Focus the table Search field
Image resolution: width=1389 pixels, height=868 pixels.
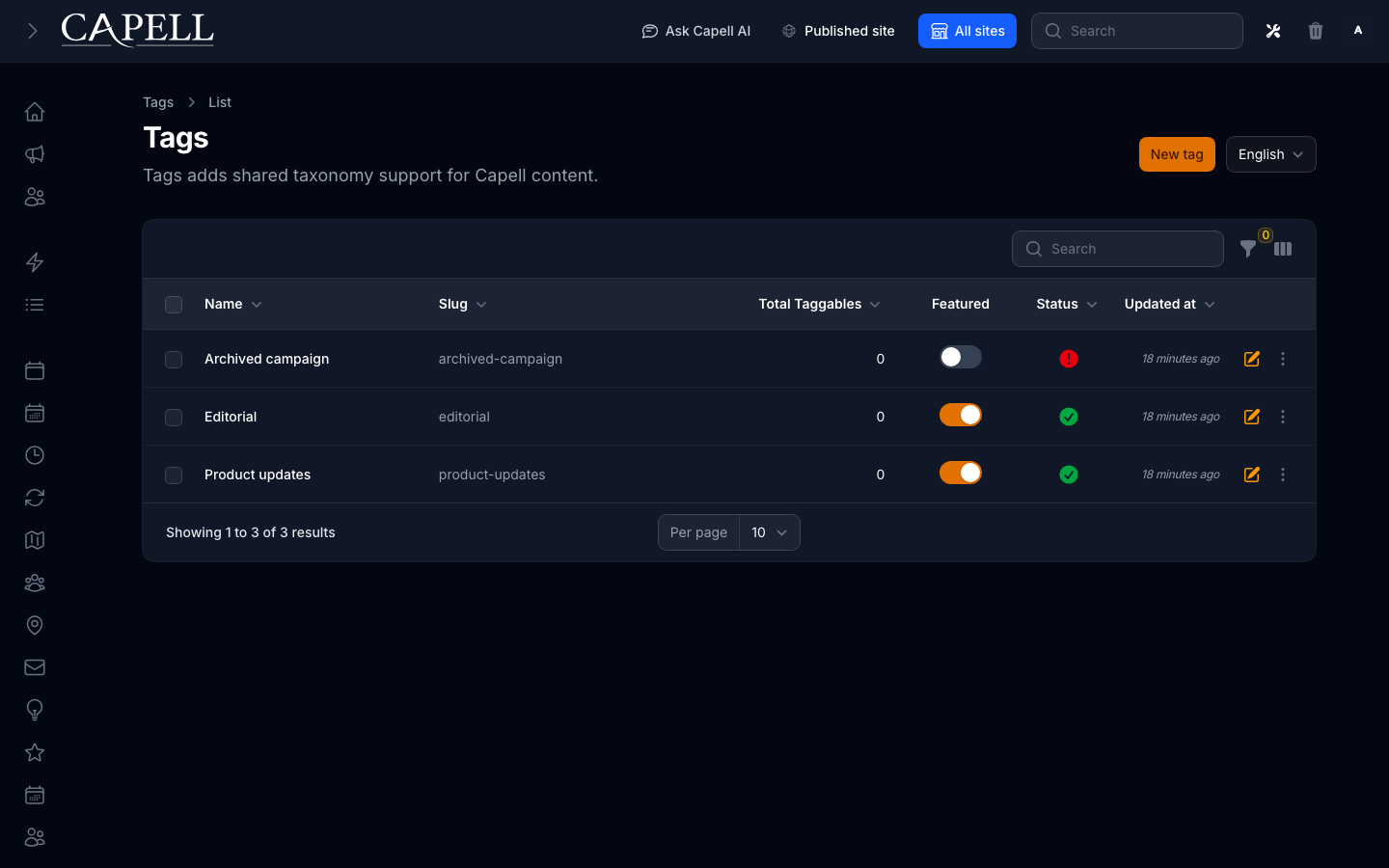[1118, 249]
